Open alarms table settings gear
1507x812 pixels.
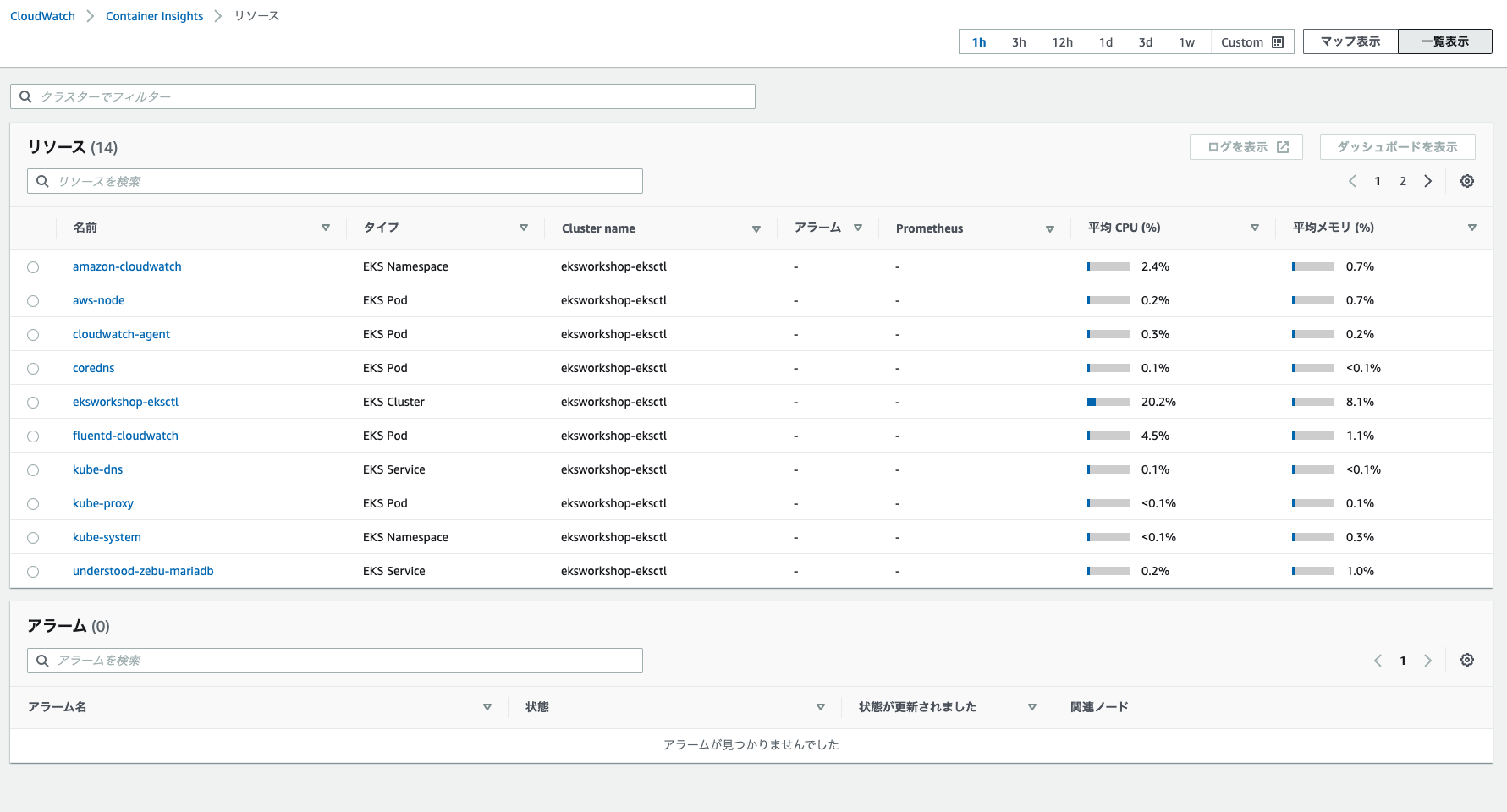[x=1467, y=660]
